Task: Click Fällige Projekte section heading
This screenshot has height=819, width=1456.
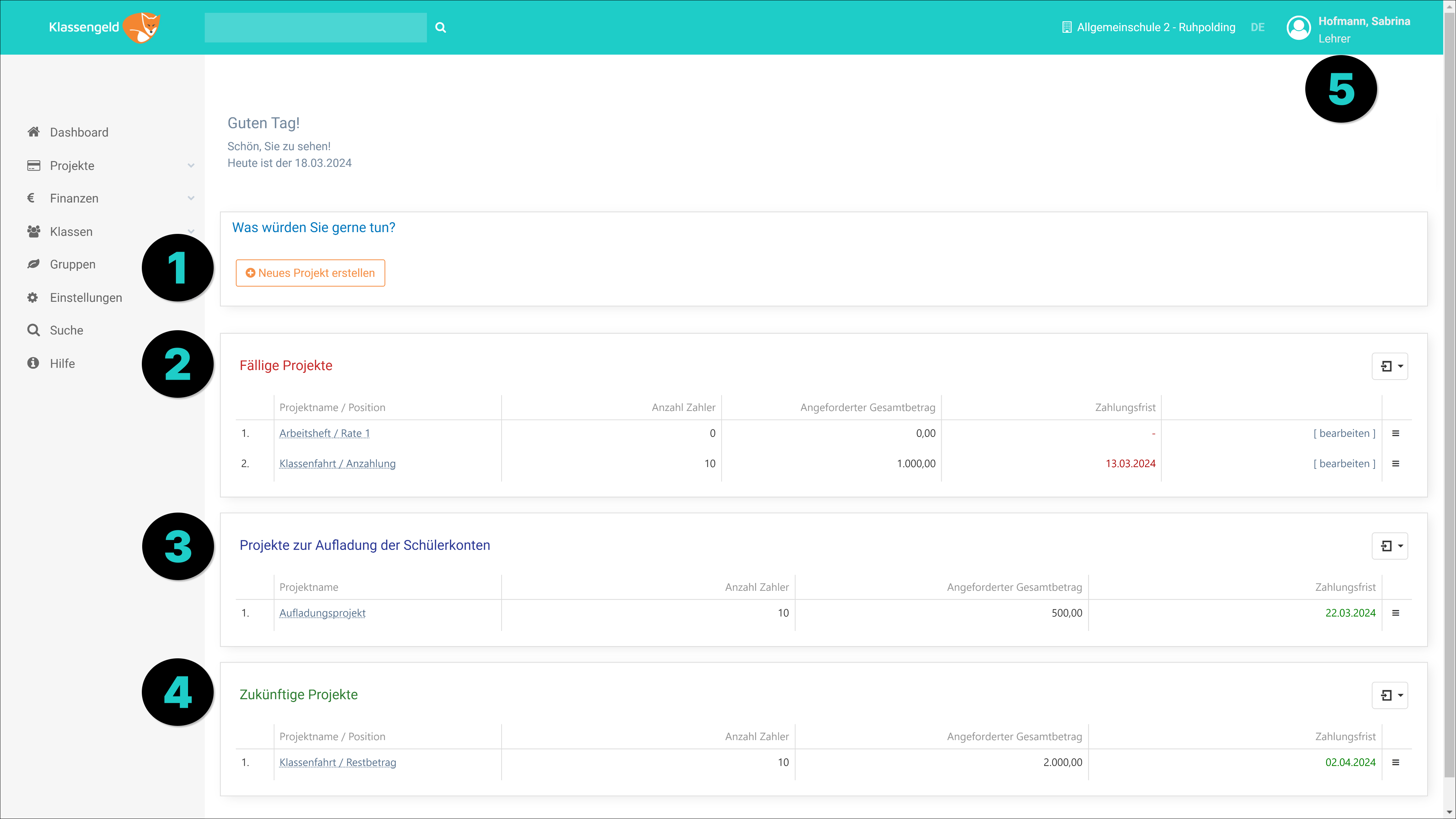Action: click(286, 366)
